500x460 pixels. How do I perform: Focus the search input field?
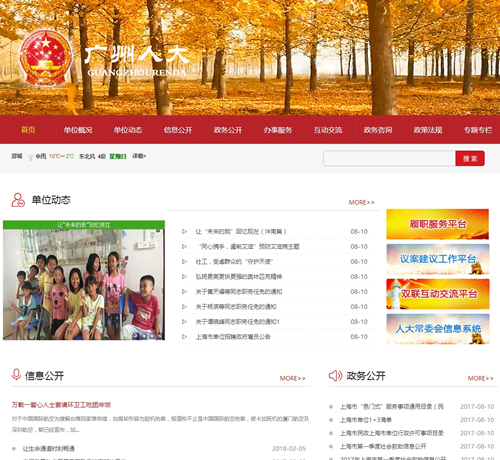[x=389, y=158]
